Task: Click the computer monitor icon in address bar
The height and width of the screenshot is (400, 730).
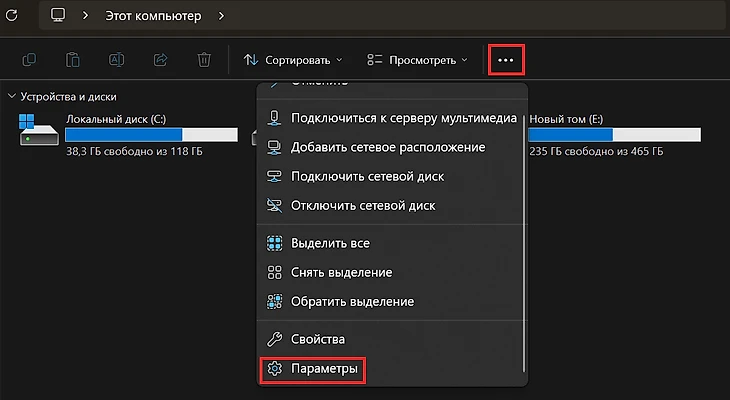Action: tap(58, 15)
